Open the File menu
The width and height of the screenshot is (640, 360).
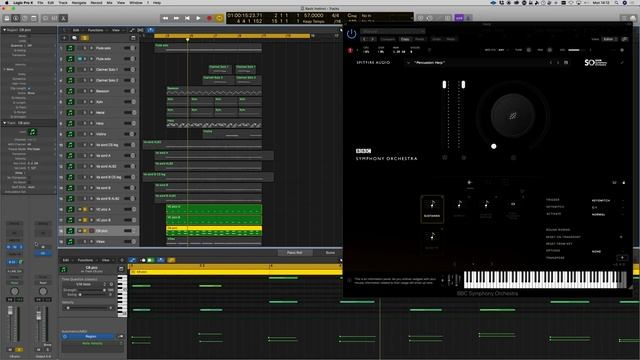40,2
